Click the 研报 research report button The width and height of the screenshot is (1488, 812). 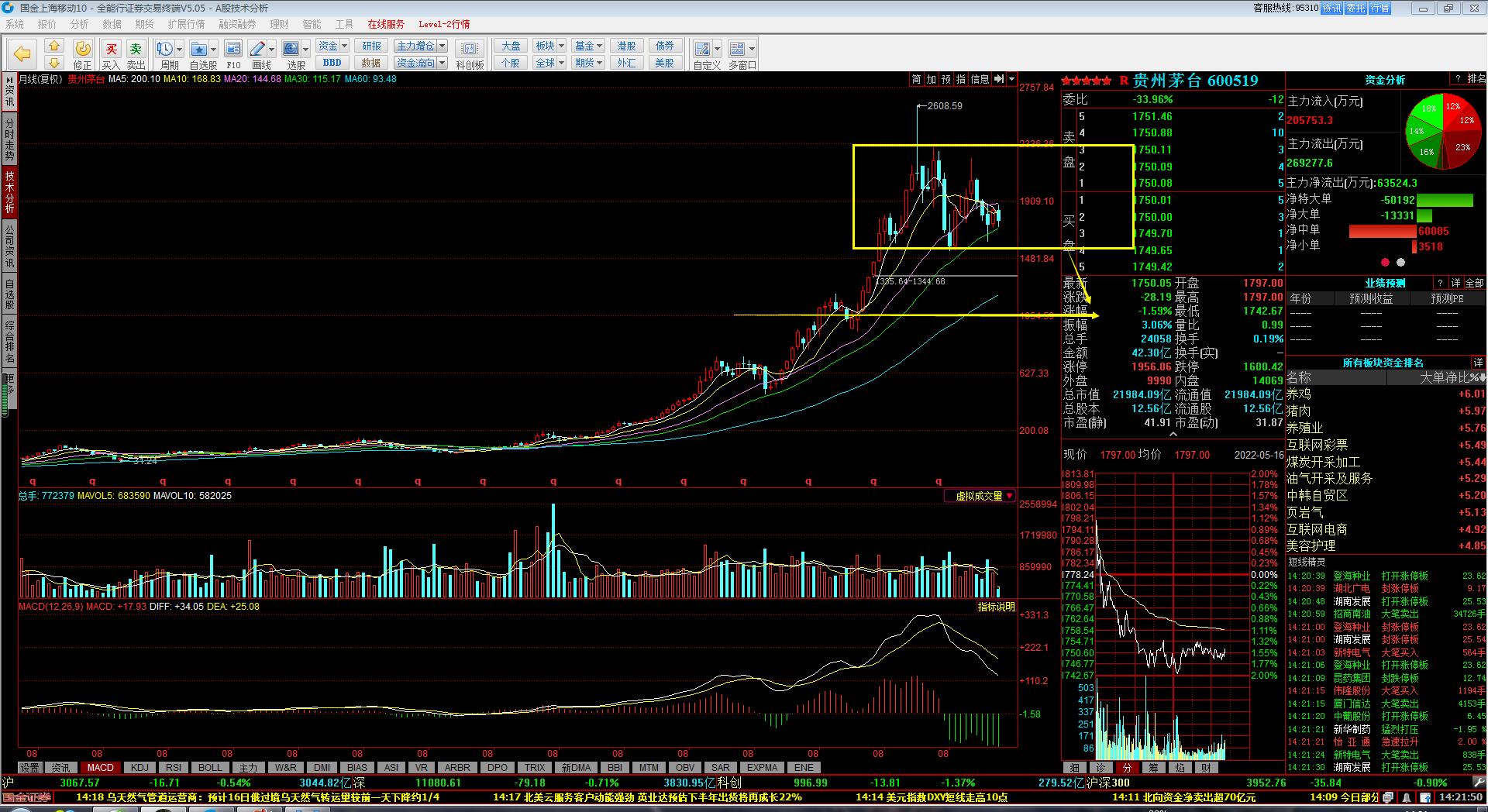pos(371,46)
